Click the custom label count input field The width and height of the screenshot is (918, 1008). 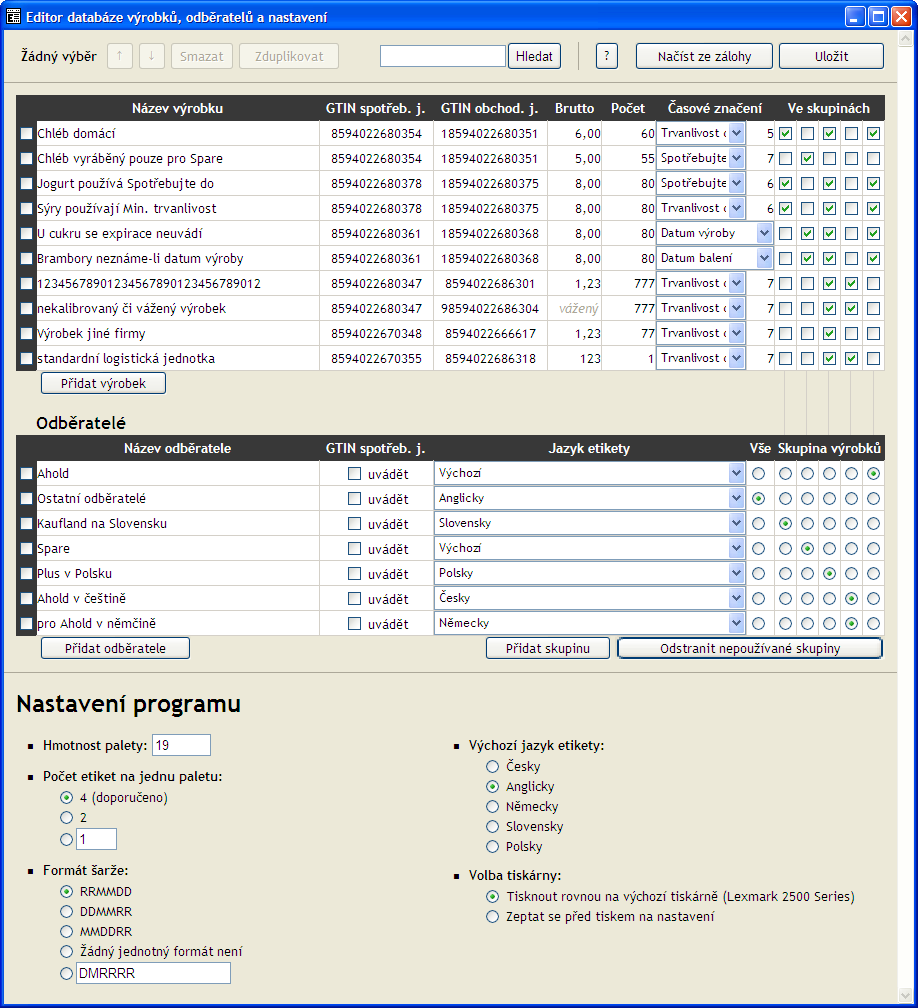coord(96,840)
